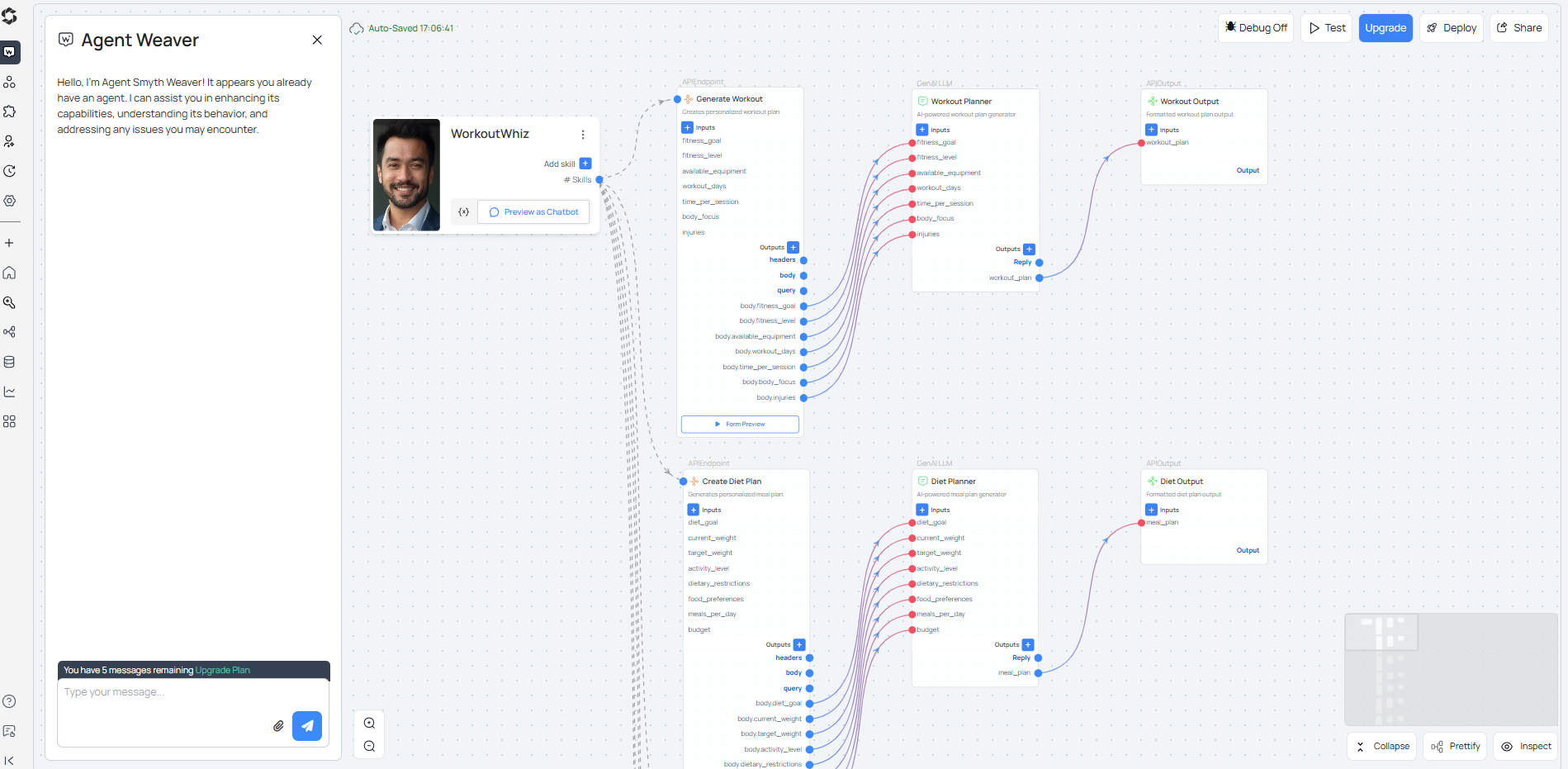The height and width of the screenshot is (769, 1568).
Task: Add output to Workout Planner node
Action: point(1029,249)
